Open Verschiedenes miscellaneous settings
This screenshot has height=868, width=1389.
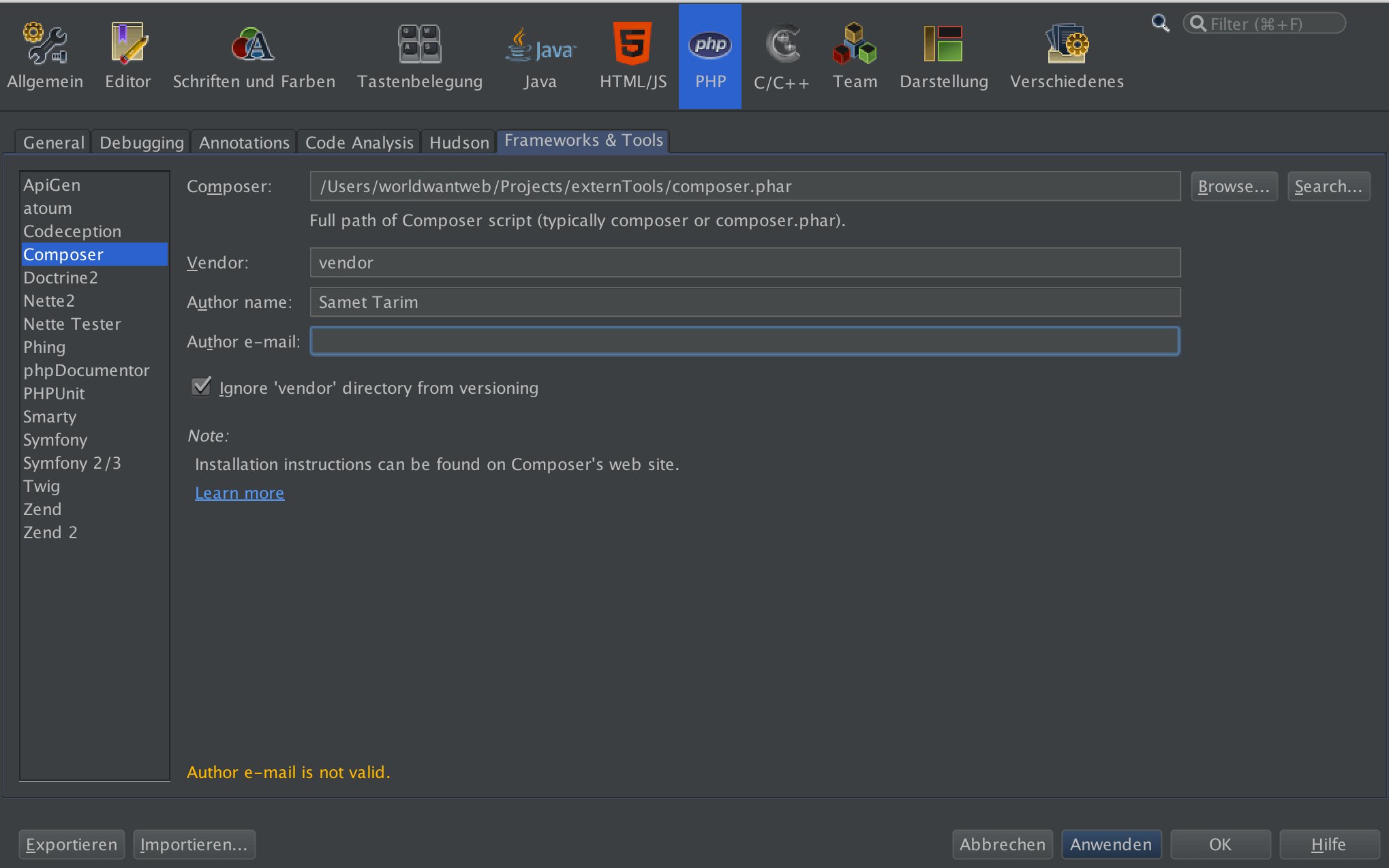pos(1067,56)
